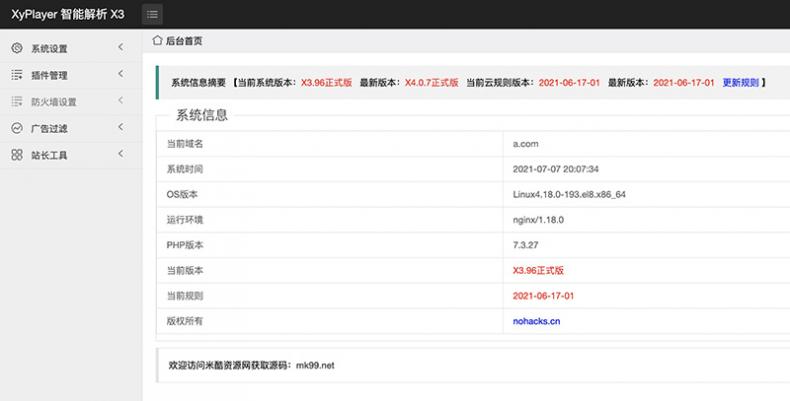Click the 系统设置 gear icon
Screen dimensions: 790x401
click(17, 48)
